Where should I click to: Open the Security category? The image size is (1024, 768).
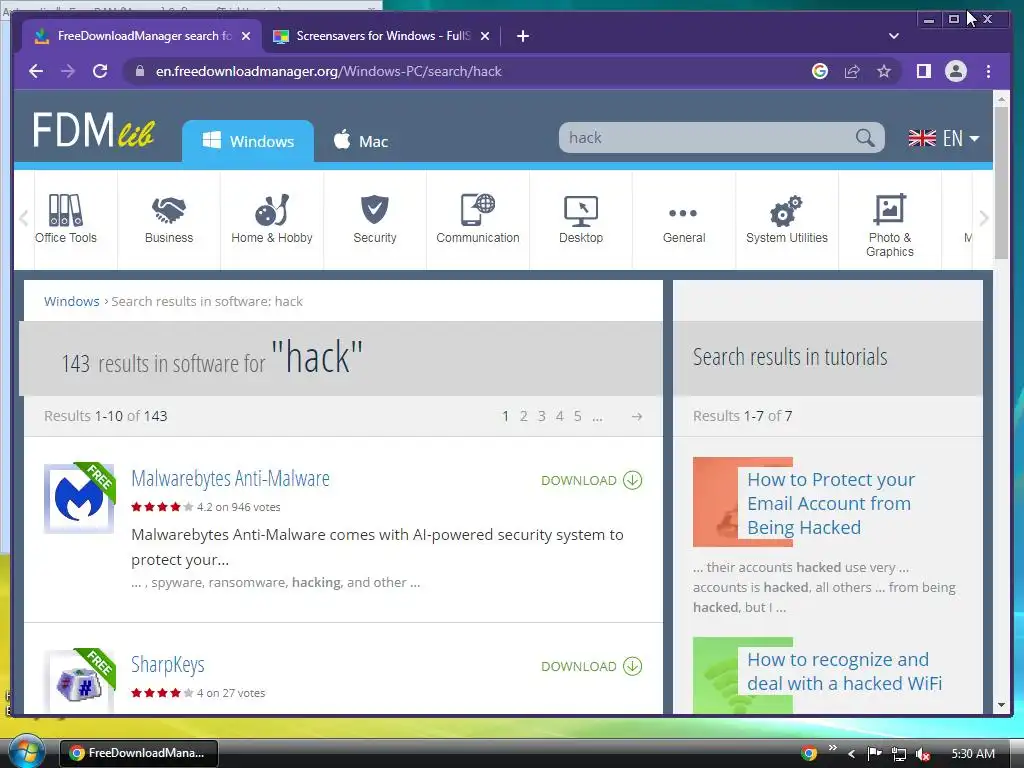(375, 219)
